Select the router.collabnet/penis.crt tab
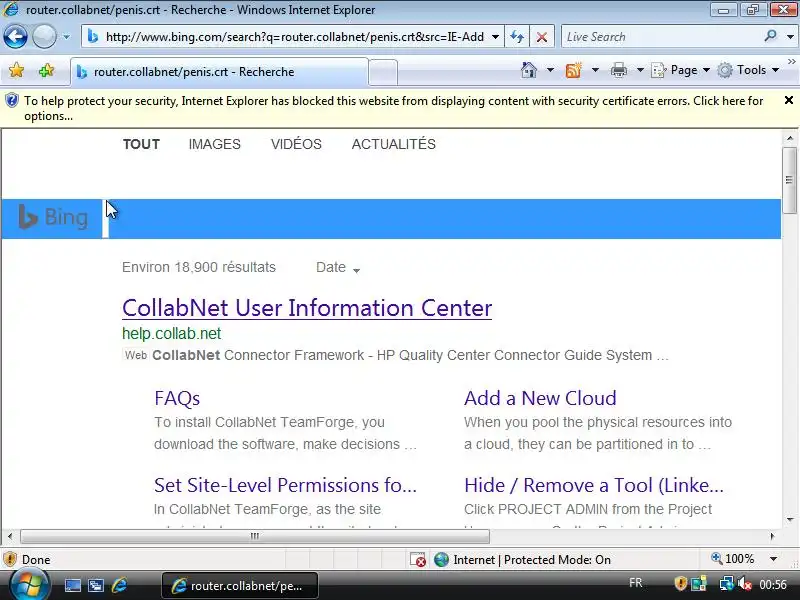800x600 pixels. coord(219,72)
